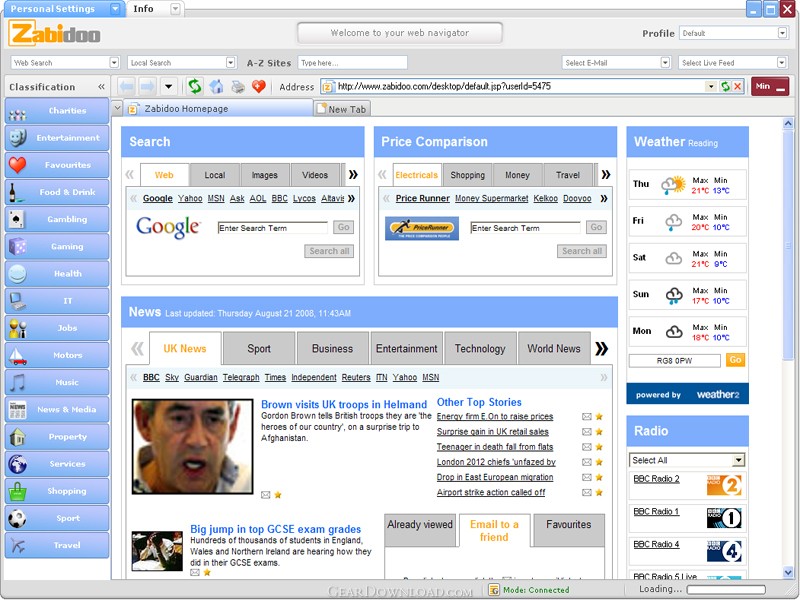Select the Health category
This screenshot has width=800, height=600.
pyautogui.click(x=57, y=273)
